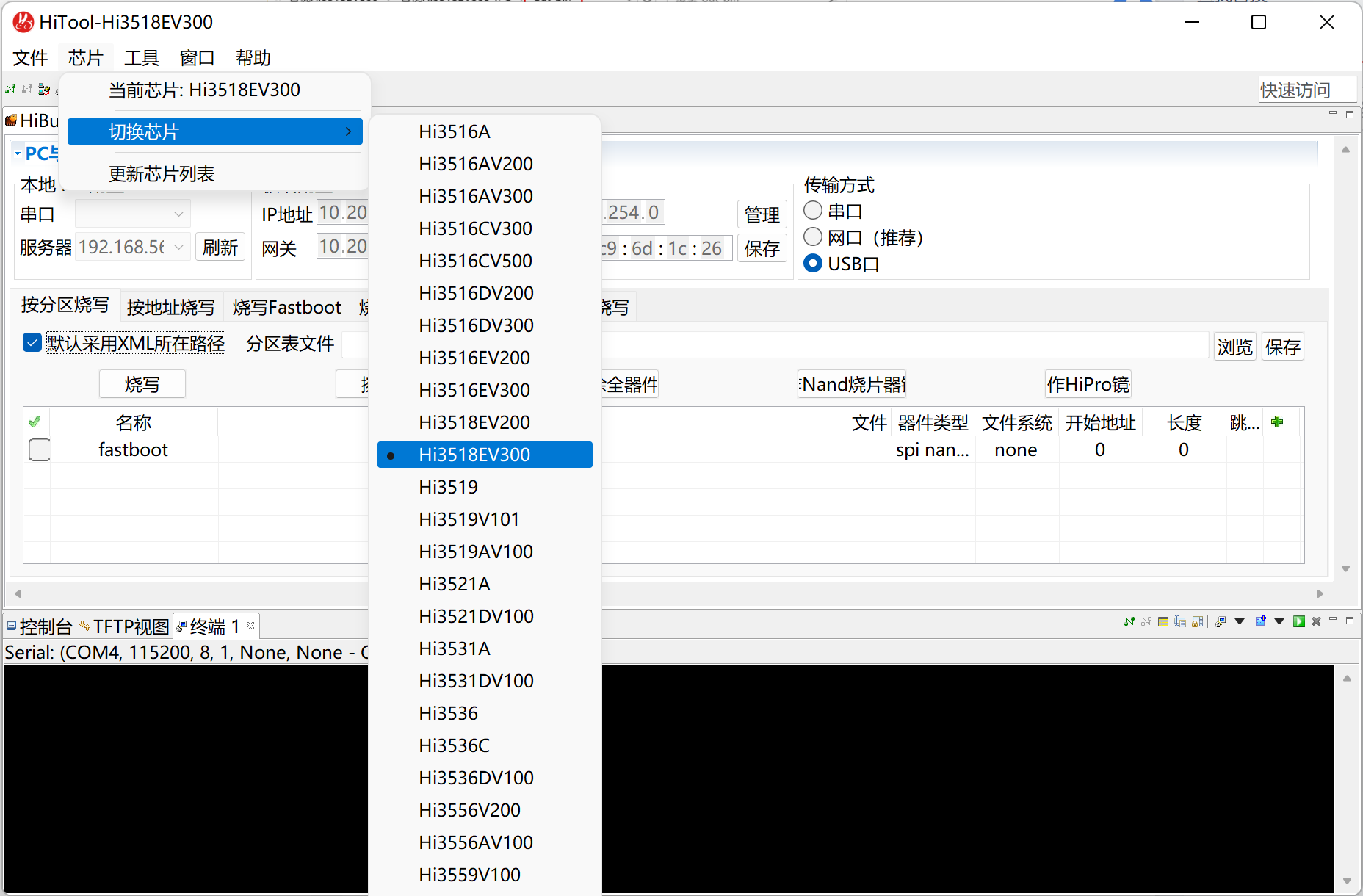1363x896 pixels.
Task: Select Hi3559V100 from chip list
Action: 485,875
